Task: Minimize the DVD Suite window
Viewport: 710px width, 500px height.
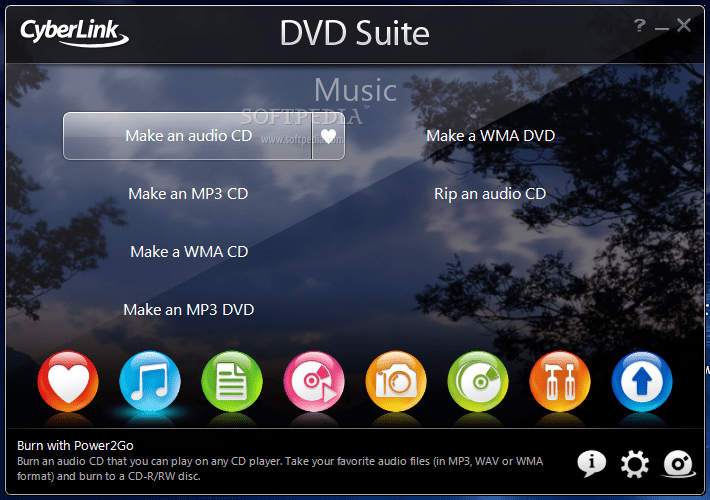Action: 662,27
